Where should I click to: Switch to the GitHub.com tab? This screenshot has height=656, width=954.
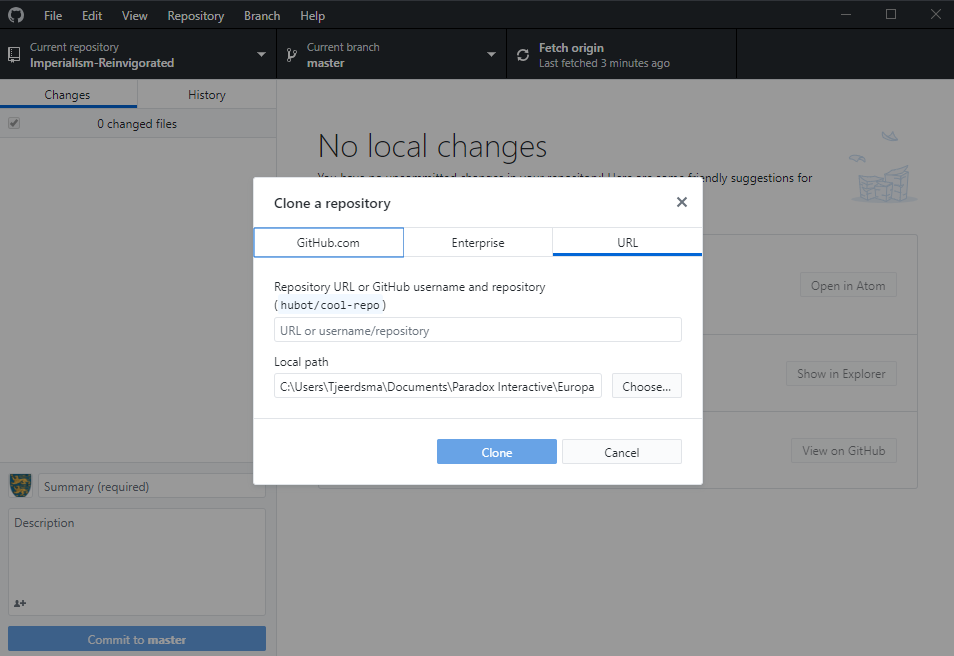coord(329,242)
